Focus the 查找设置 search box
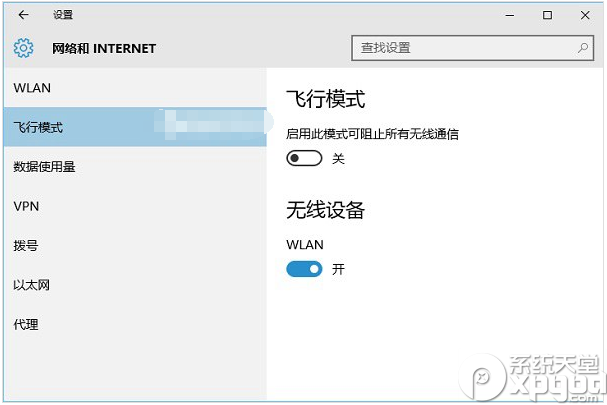Viewport: 607px width, 405px height. 472,48
